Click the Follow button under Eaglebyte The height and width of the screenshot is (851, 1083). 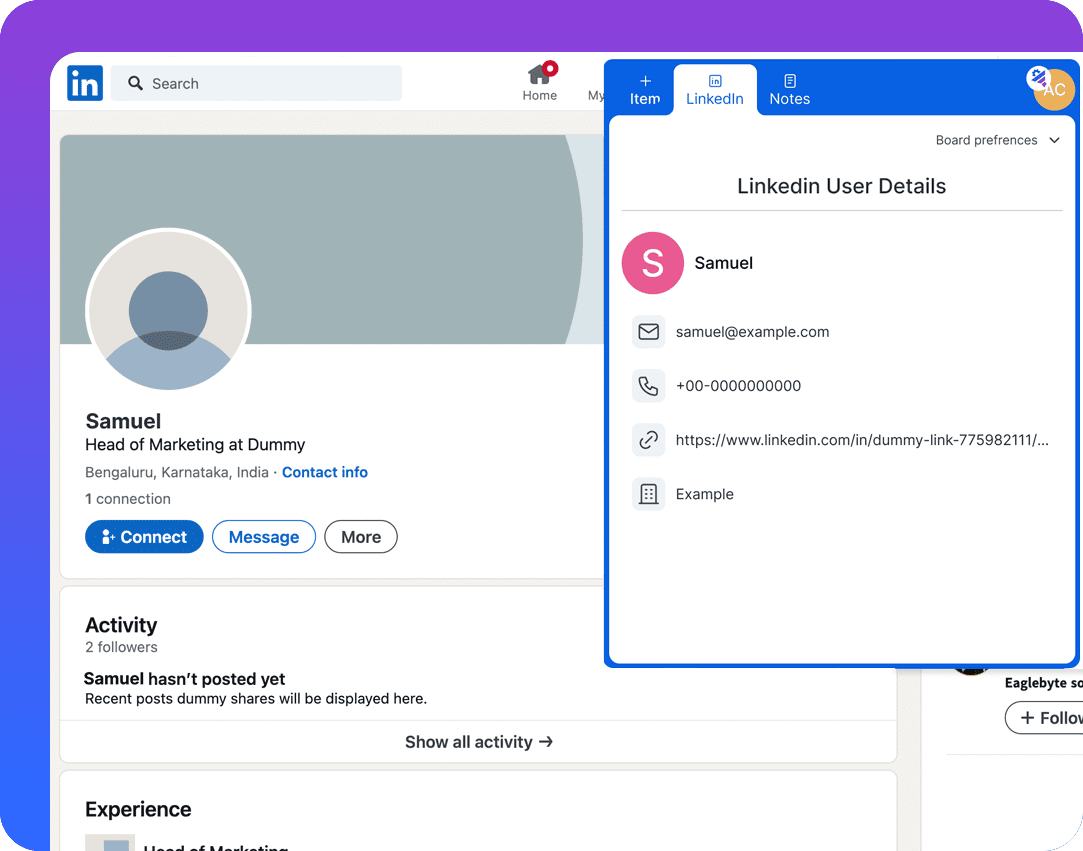pos(1044,718)
